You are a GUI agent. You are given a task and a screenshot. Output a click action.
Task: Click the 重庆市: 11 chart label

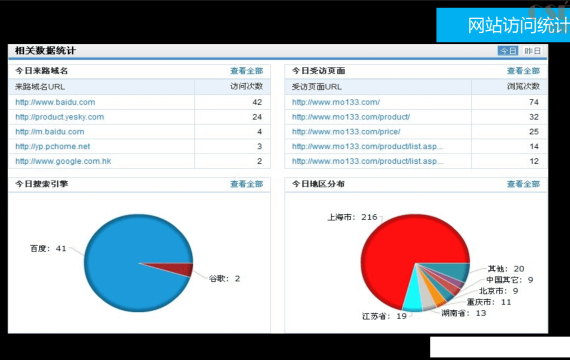tap(489, 302)
